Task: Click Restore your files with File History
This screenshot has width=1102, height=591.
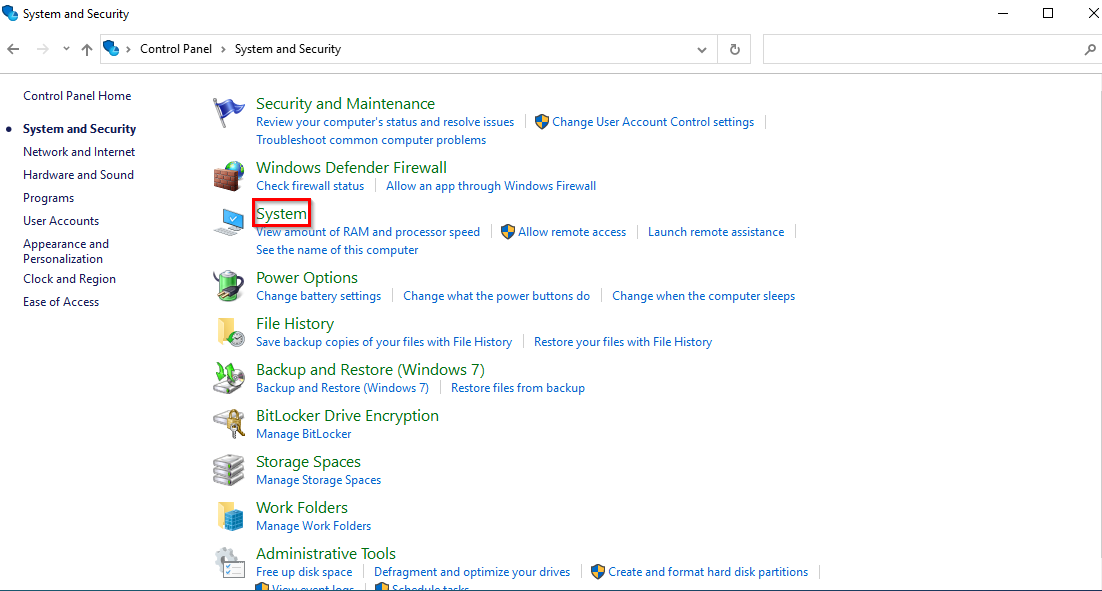Action: point(623,342)
